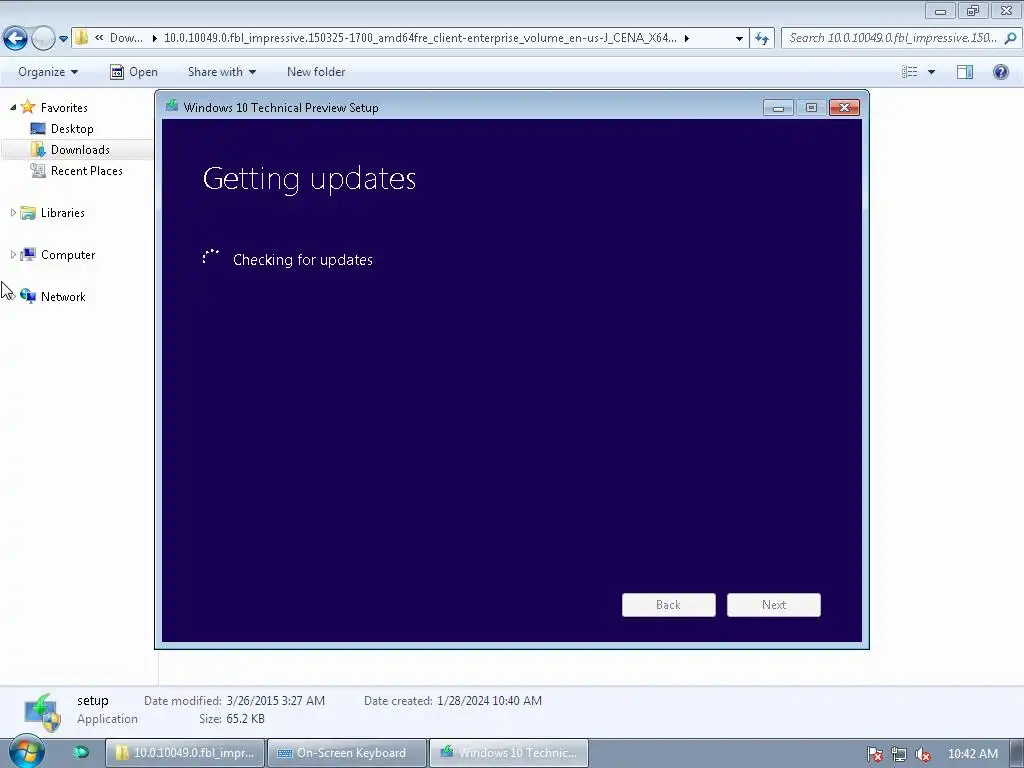Change the view with the views icon
1024x768 pixels.
point(910,72)
